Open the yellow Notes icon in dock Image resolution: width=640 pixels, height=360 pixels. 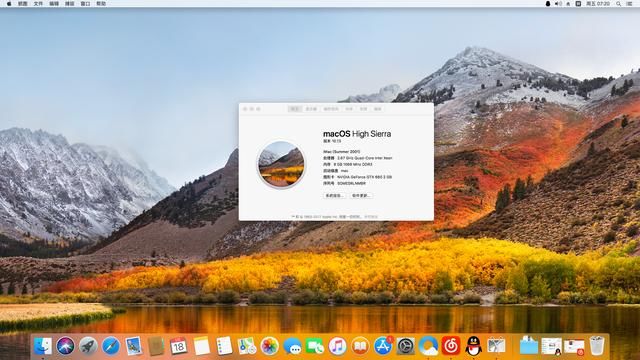[x=201, y=346]
